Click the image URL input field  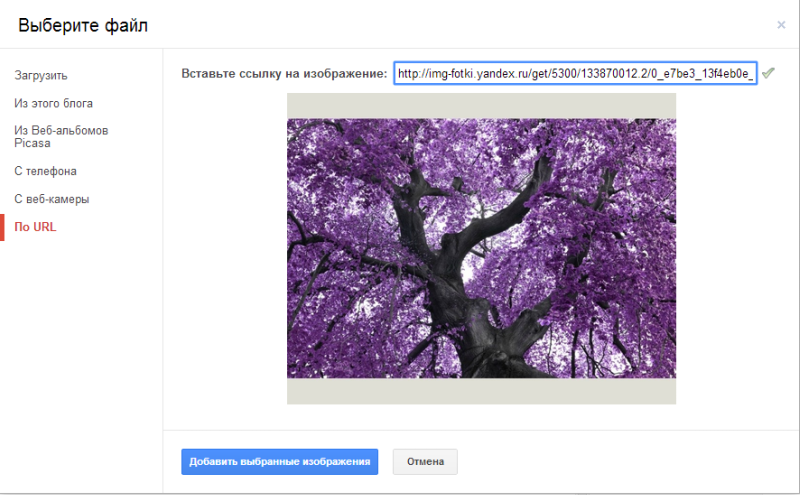575,73
